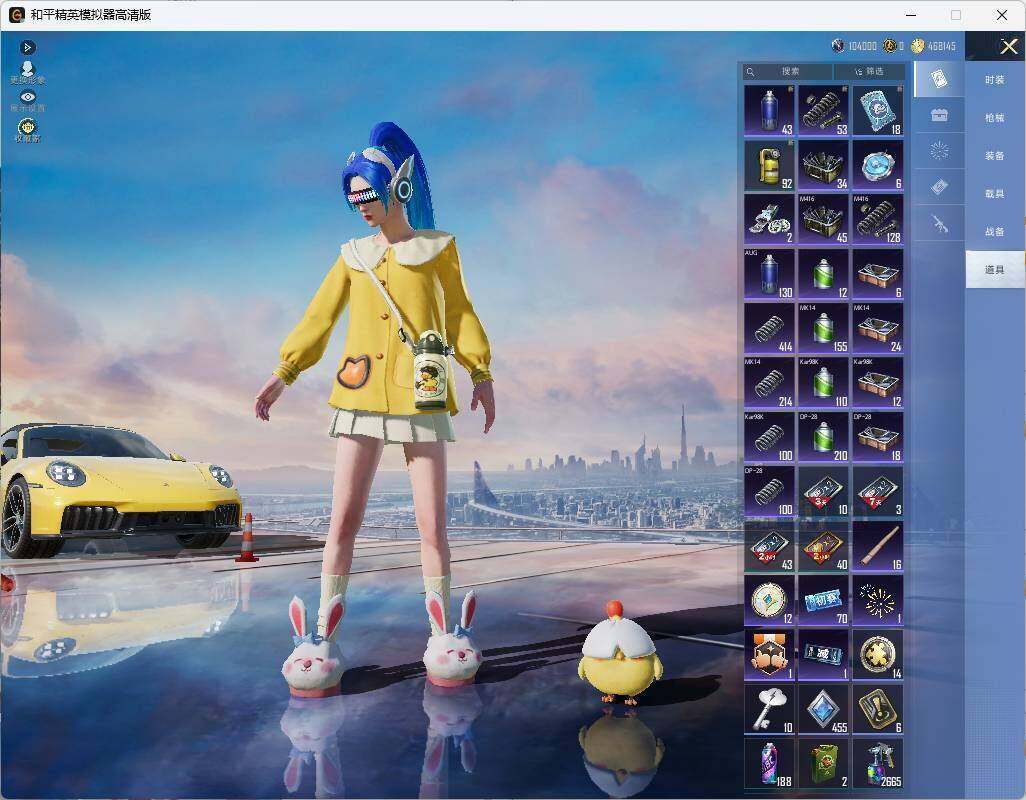
Task: Open the 时装 tab
Action: (x=995, y=80)
